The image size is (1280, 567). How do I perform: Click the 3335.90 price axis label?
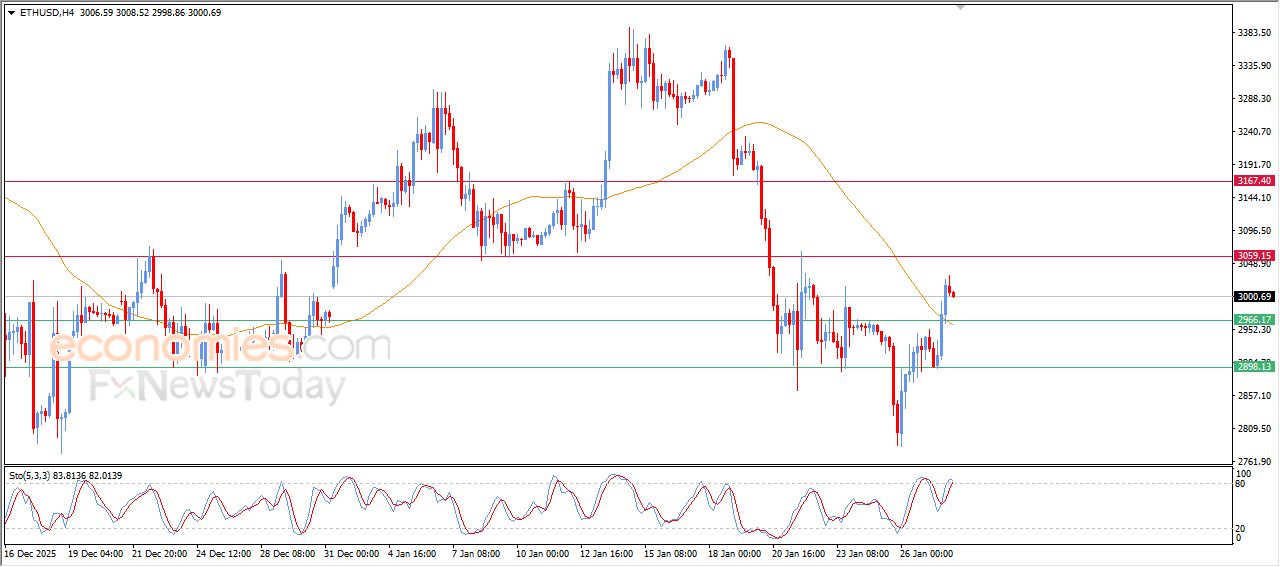pos(1253,66)
